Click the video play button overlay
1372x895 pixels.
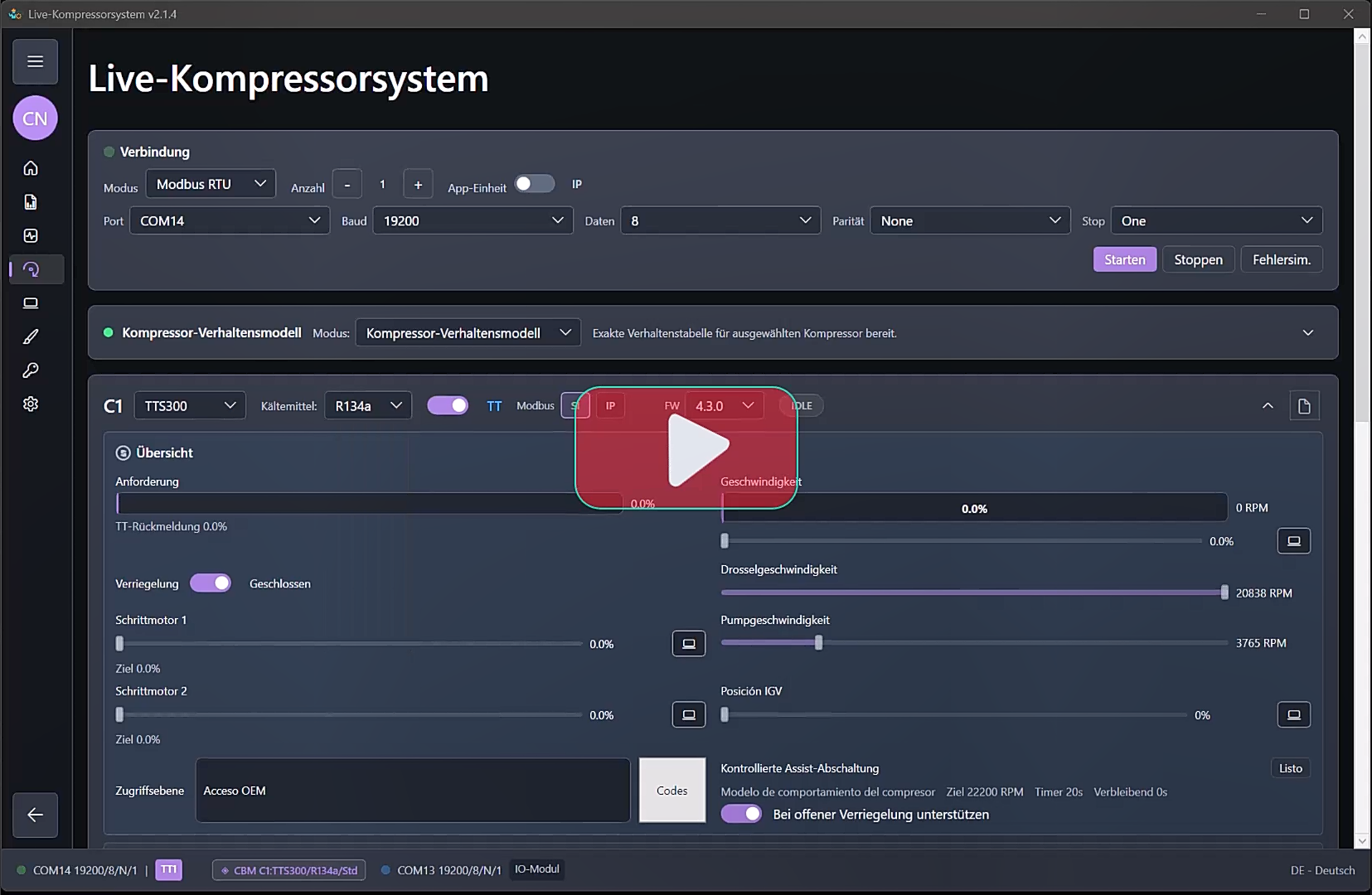click(686, 447)
